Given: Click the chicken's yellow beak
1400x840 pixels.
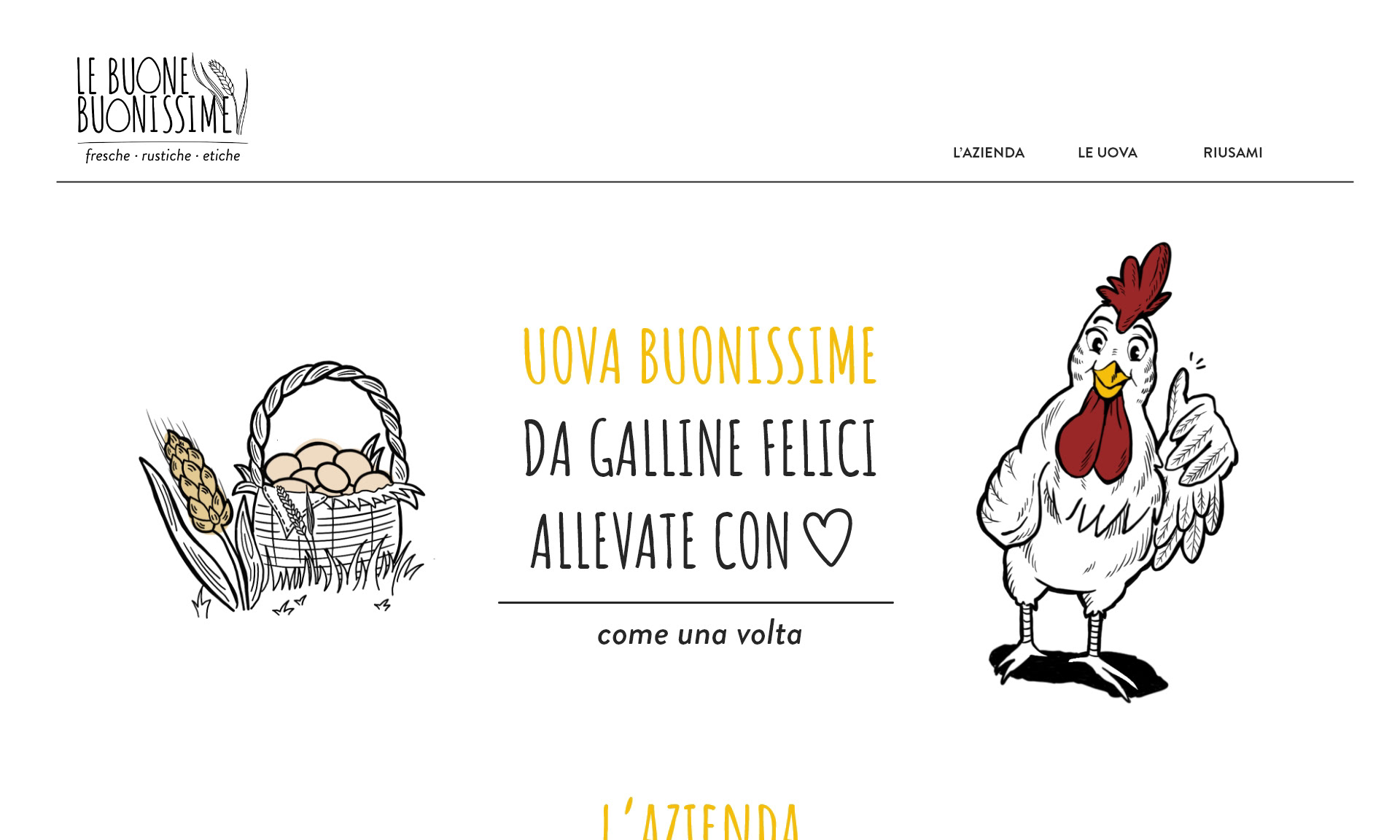Looking at the screenshot, I should click(1109, 379).
